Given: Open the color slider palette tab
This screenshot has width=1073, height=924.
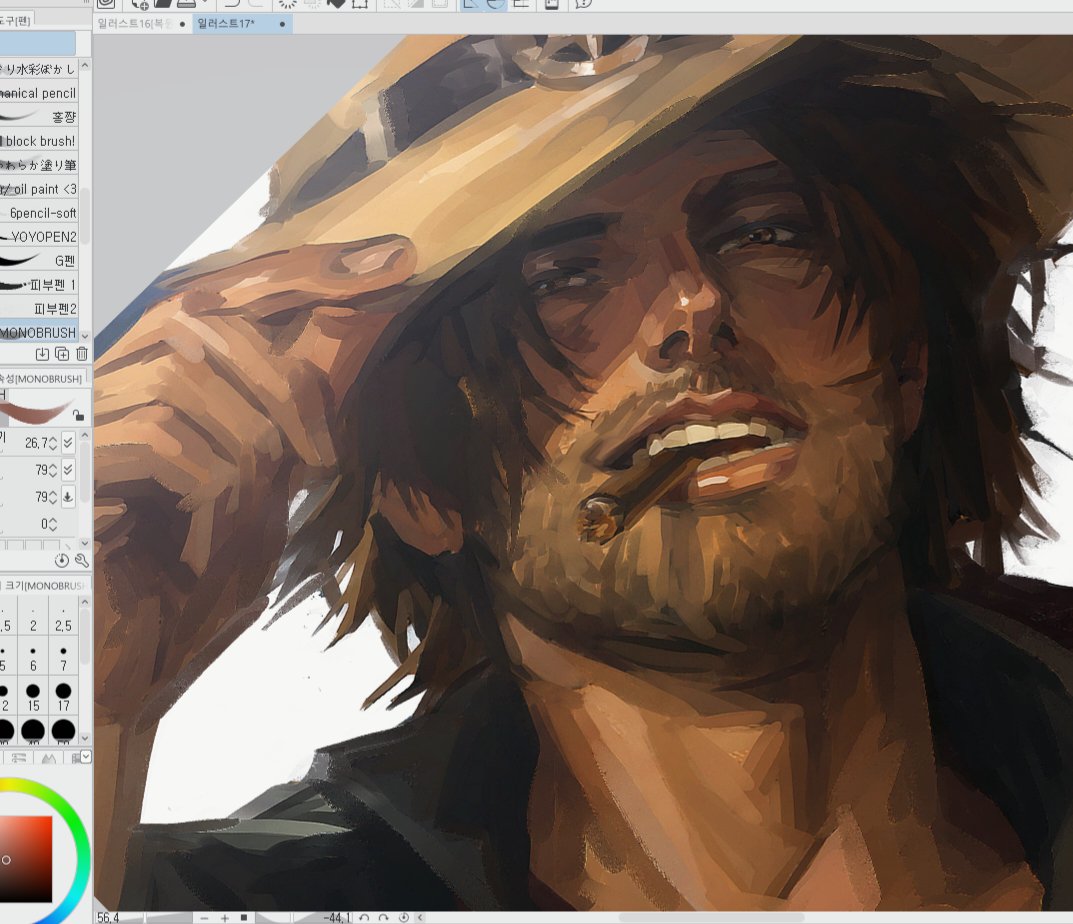Looking at the screenshot, I should pyautogui.click(x=19, y=758).
